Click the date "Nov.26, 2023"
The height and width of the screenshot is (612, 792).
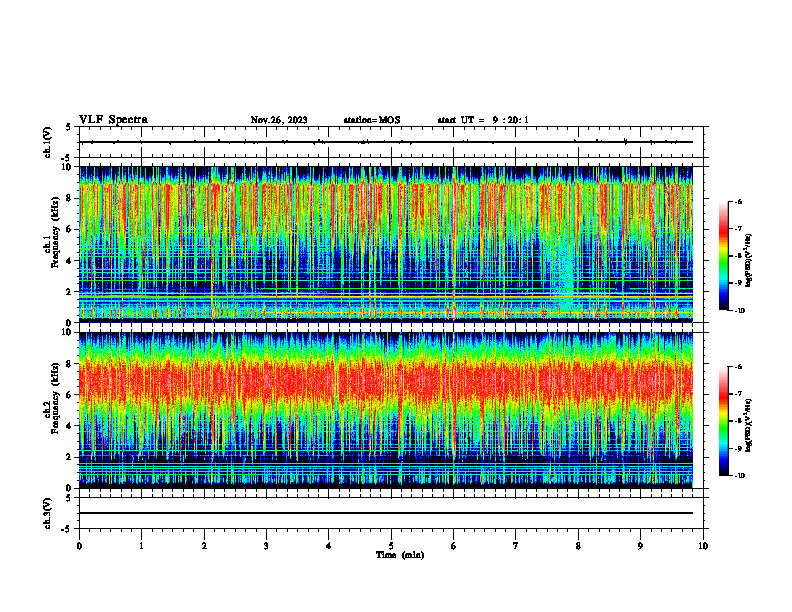(279, 120)
